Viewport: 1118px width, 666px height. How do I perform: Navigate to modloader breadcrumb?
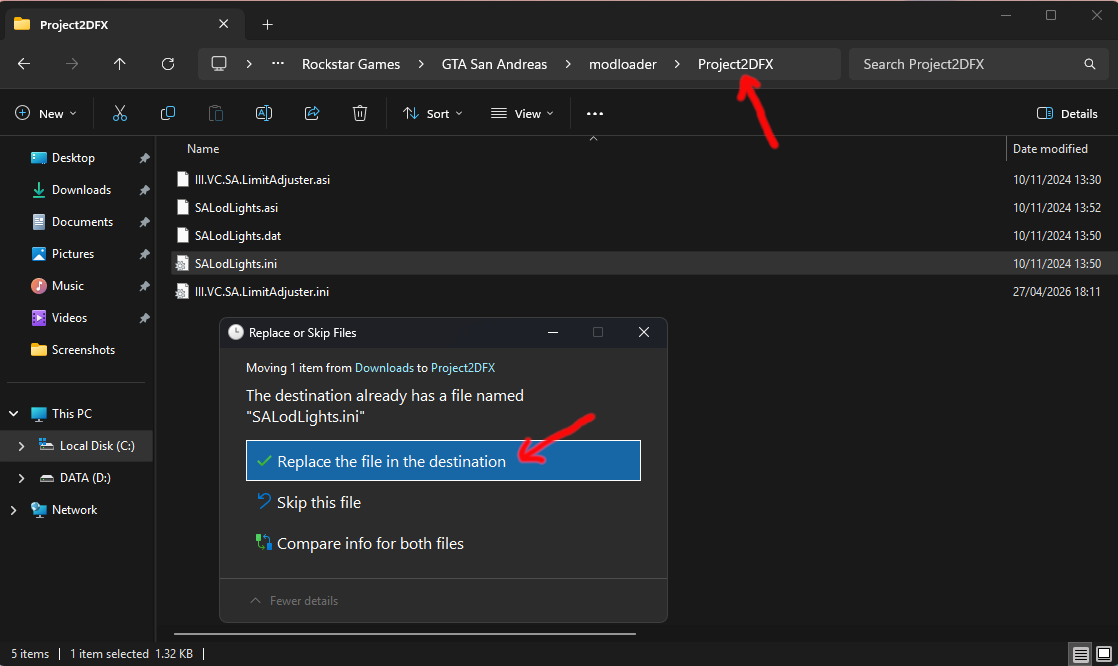coord(622,64)
